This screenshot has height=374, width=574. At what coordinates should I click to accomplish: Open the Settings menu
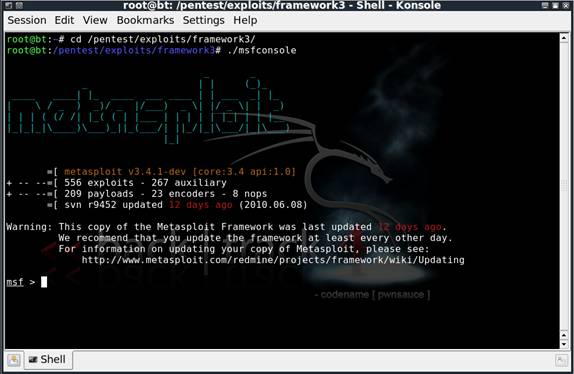203,20
